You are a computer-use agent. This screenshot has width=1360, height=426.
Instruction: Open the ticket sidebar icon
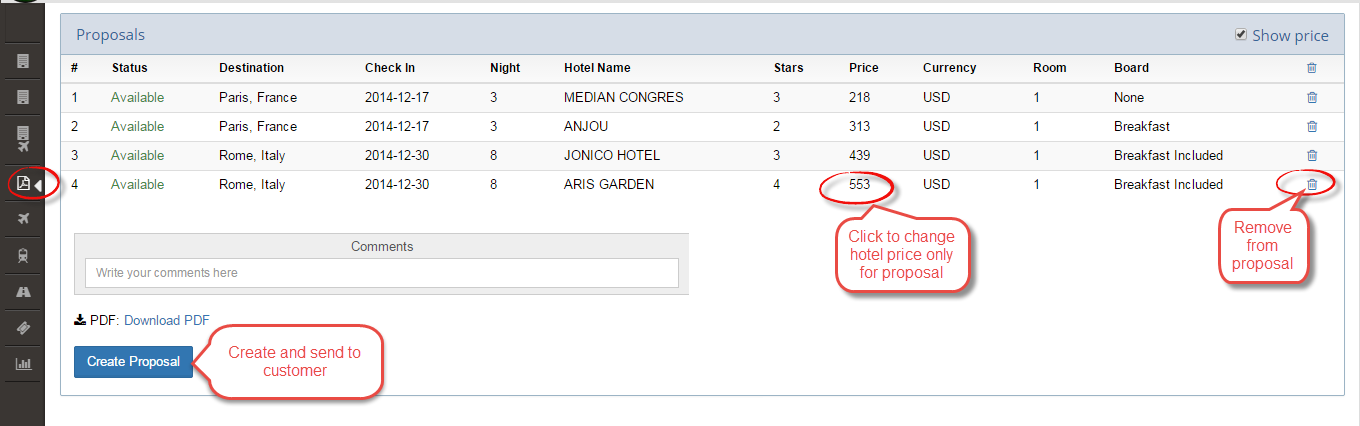point(23,327)
